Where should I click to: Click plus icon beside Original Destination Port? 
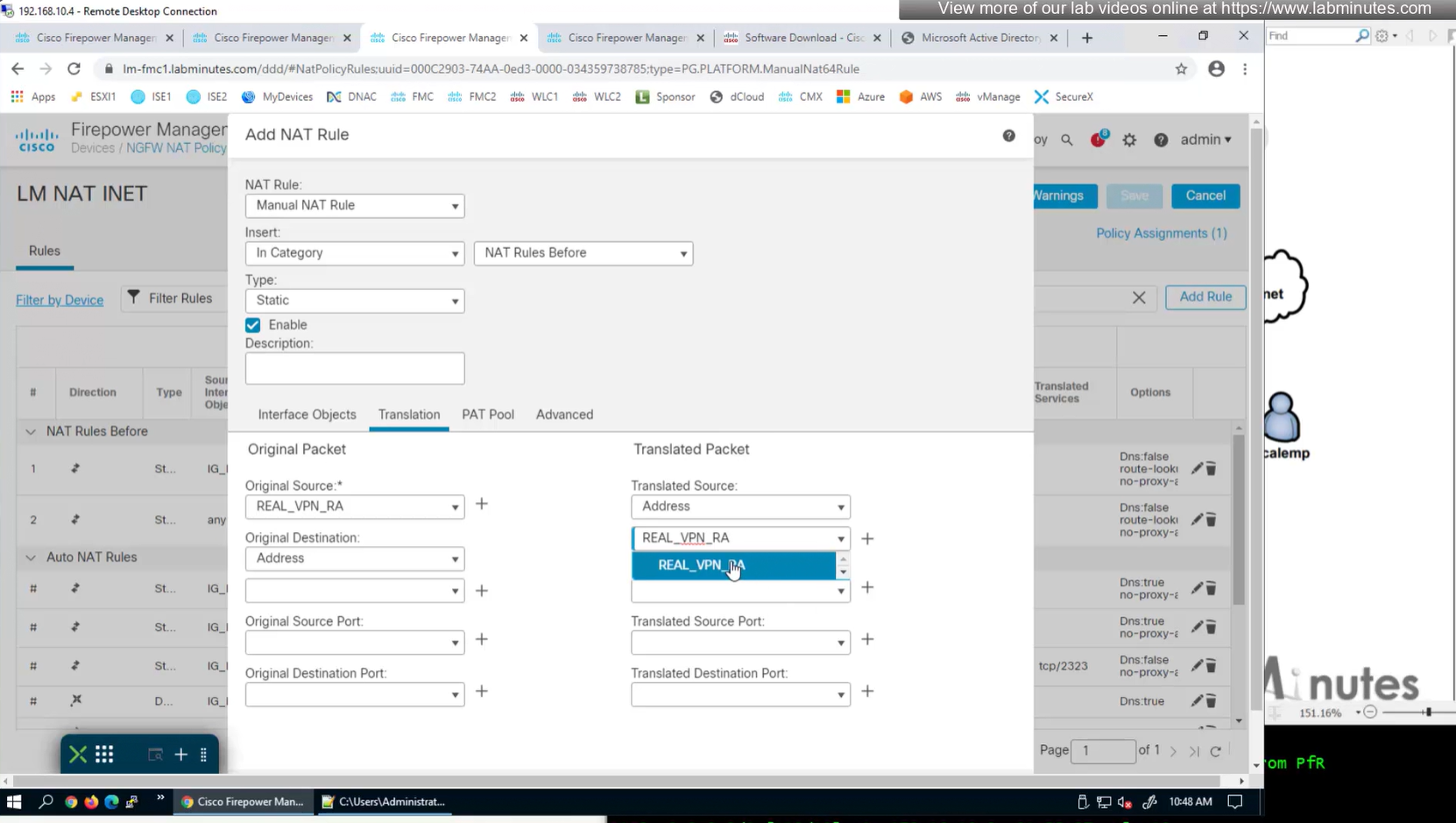(482, 692)
